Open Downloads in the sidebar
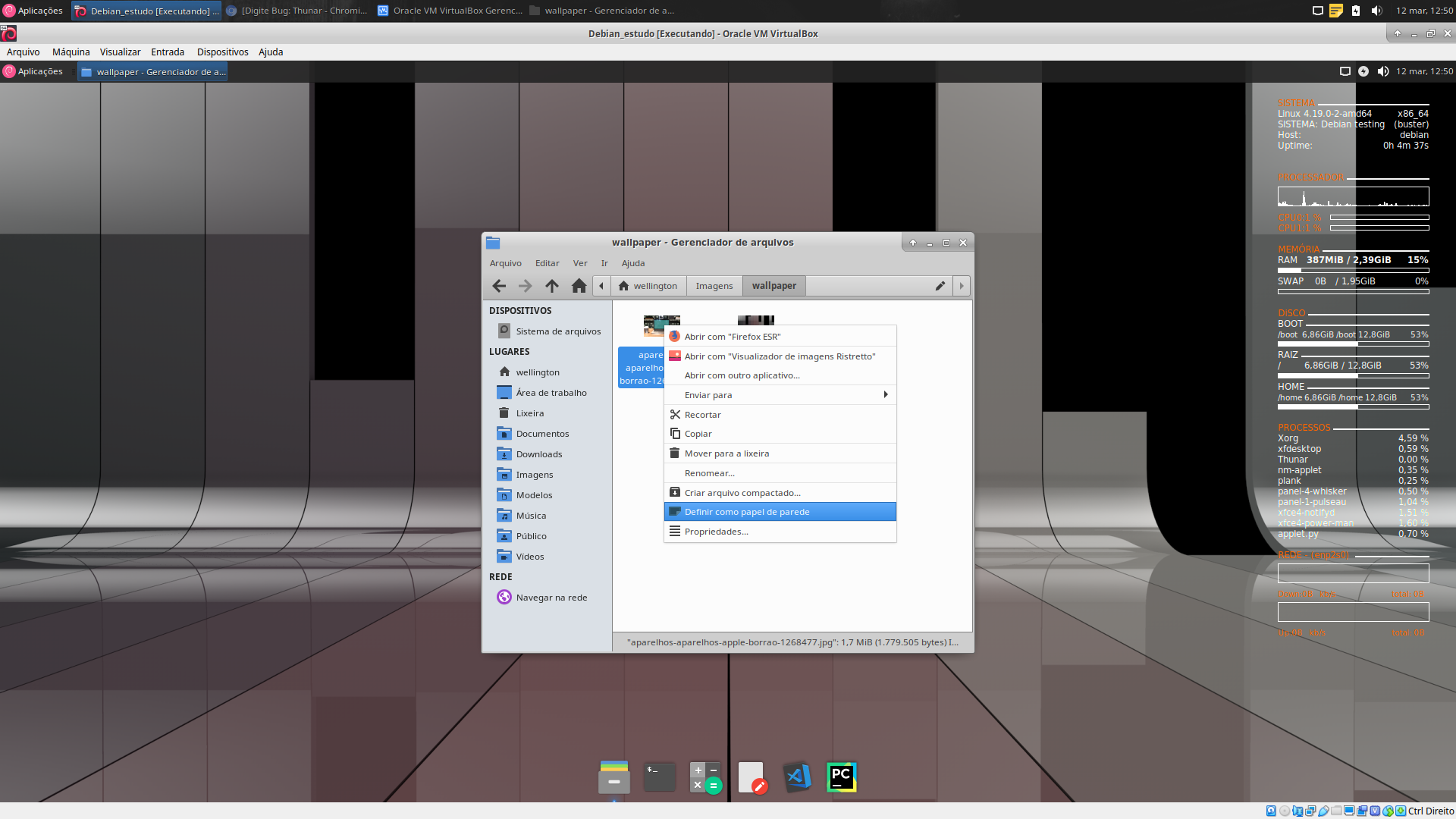1456x819 pixels. (538, 454)
